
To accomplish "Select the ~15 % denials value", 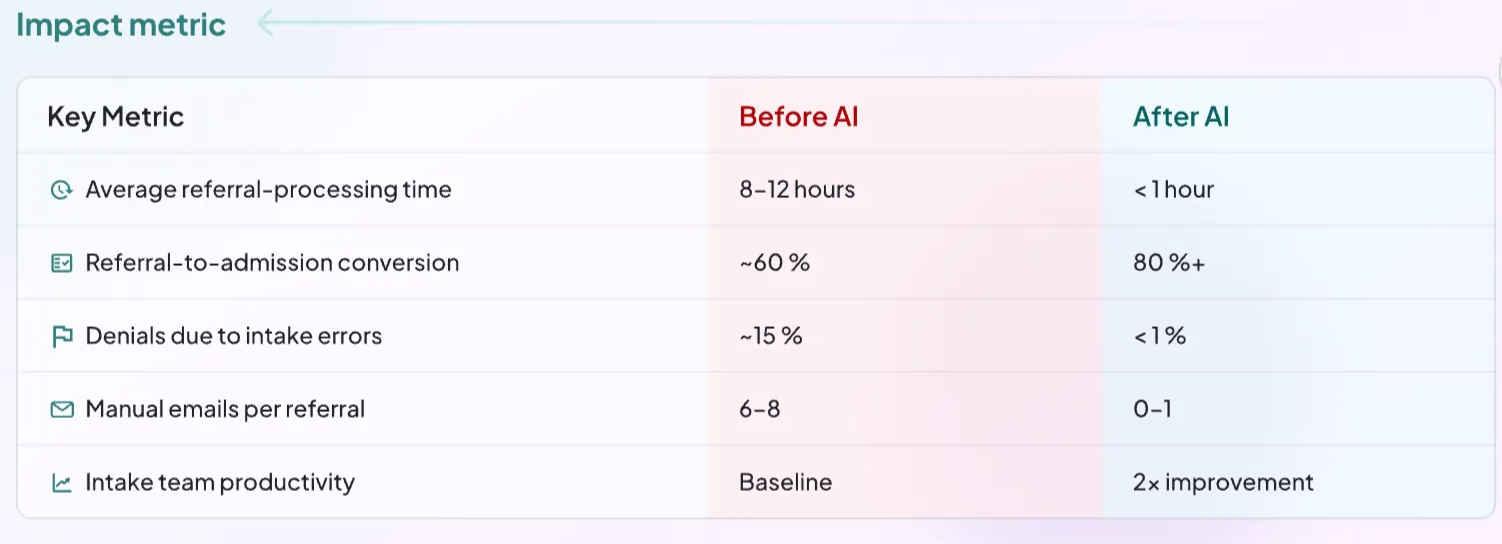I will tap(771, 336).
